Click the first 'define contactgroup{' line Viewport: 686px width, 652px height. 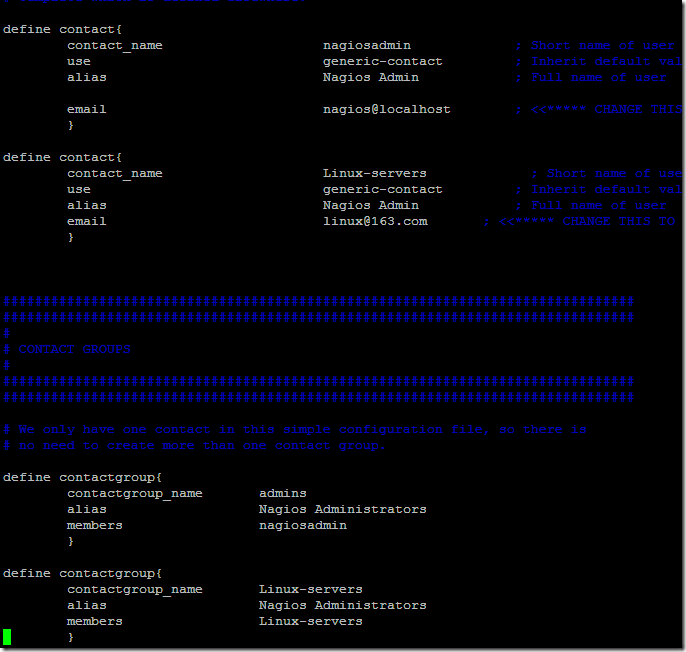pos(83,477)
